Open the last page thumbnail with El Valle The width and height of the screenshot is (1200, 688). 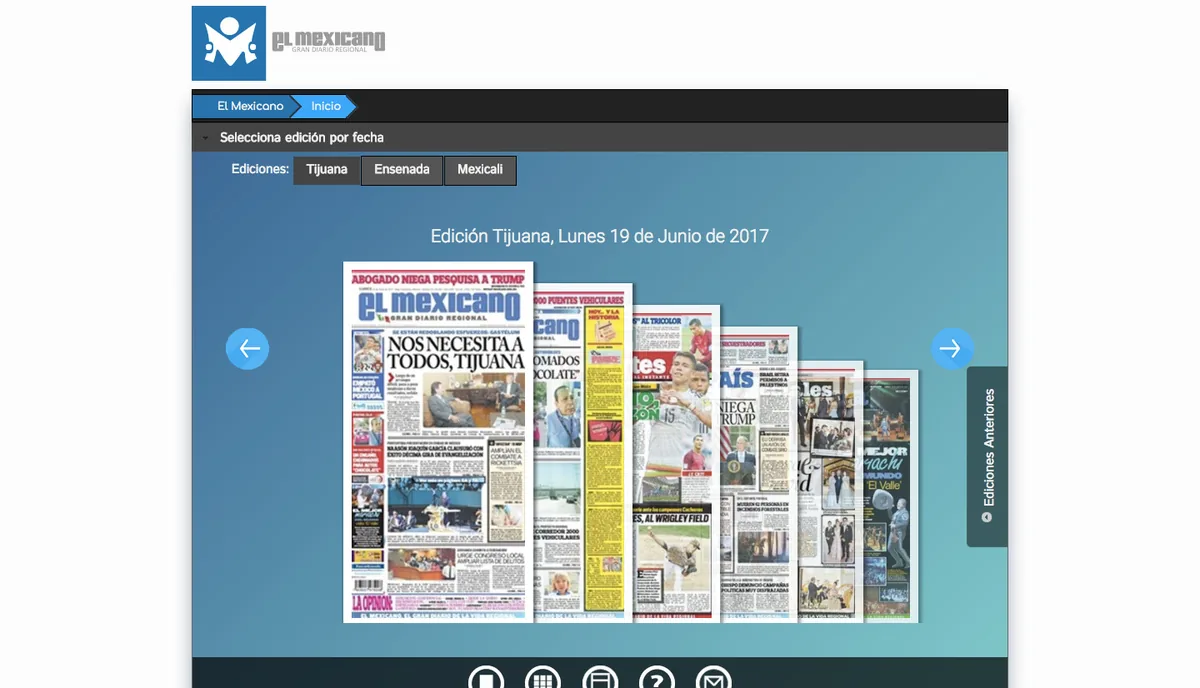(891, 496)
